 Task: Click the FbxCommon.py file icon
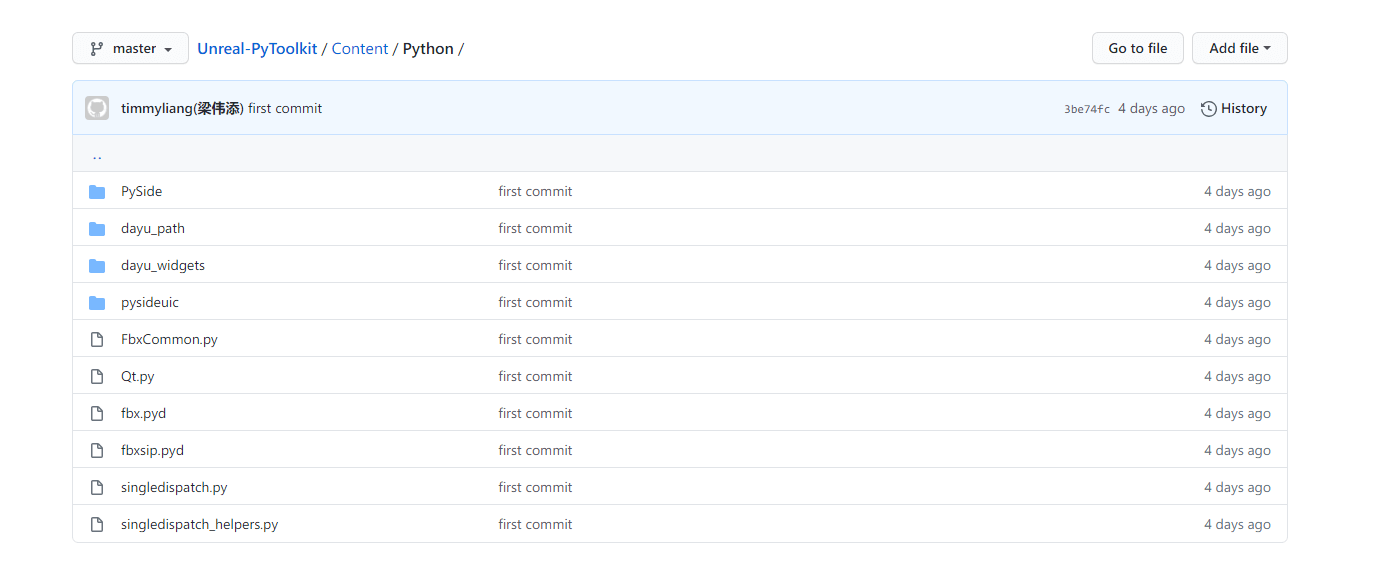point(97,339)
